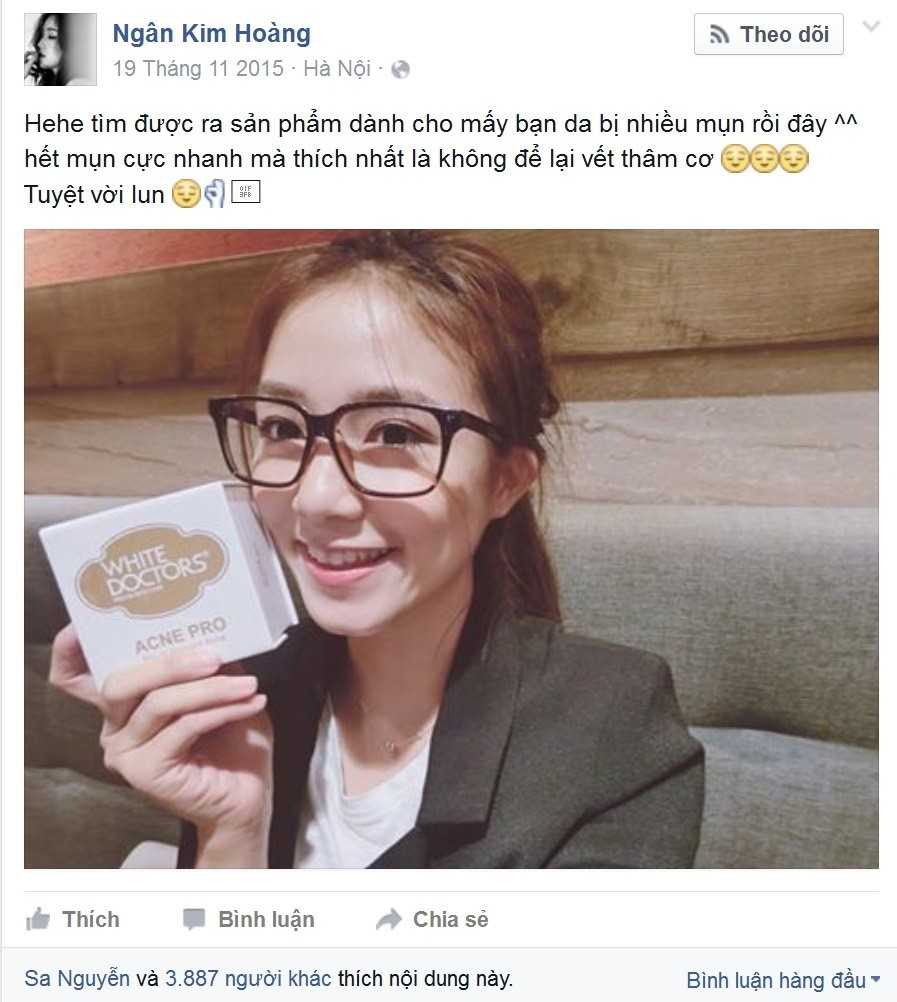The height and width of the screenshot is (1002, 897).
Task: Click the RSS feed icon in Theo dõi
Action: pyautogui.click(x=719, y=35)
